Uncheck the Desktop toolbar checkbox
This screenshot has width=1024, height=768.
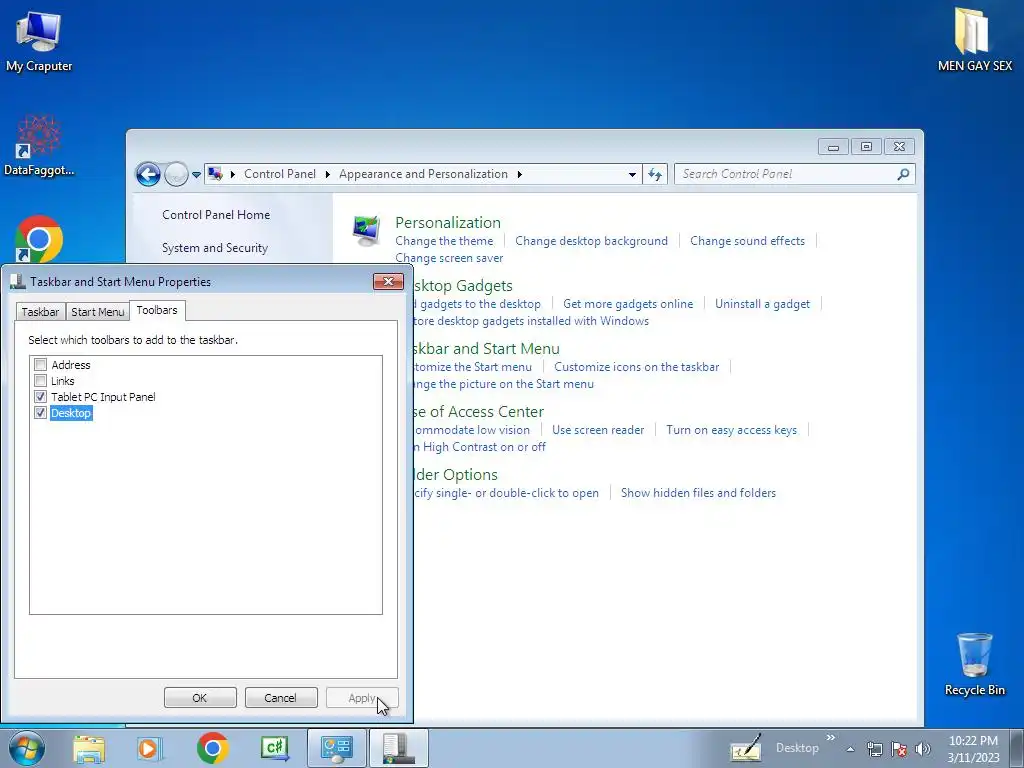[x=40, y=413]
